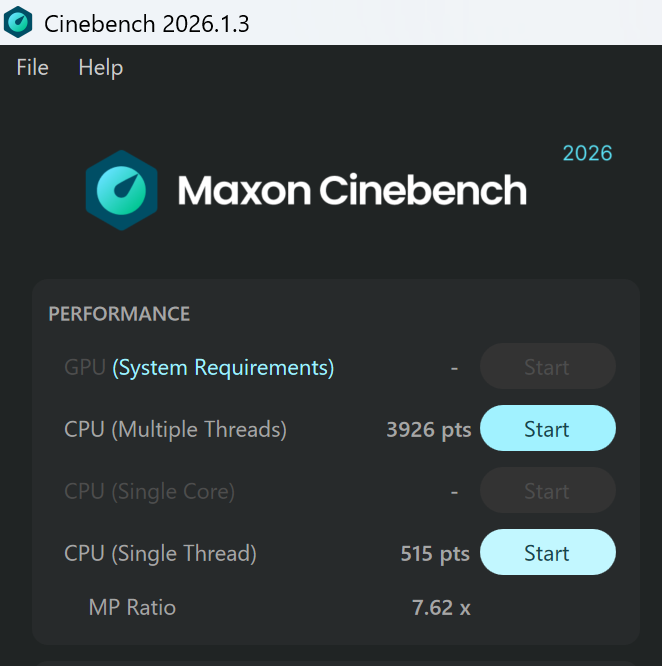Click the greyed GPU label
Image resolution: width=662 pixels, height=666 pixels.
click(x=85, y=367)
